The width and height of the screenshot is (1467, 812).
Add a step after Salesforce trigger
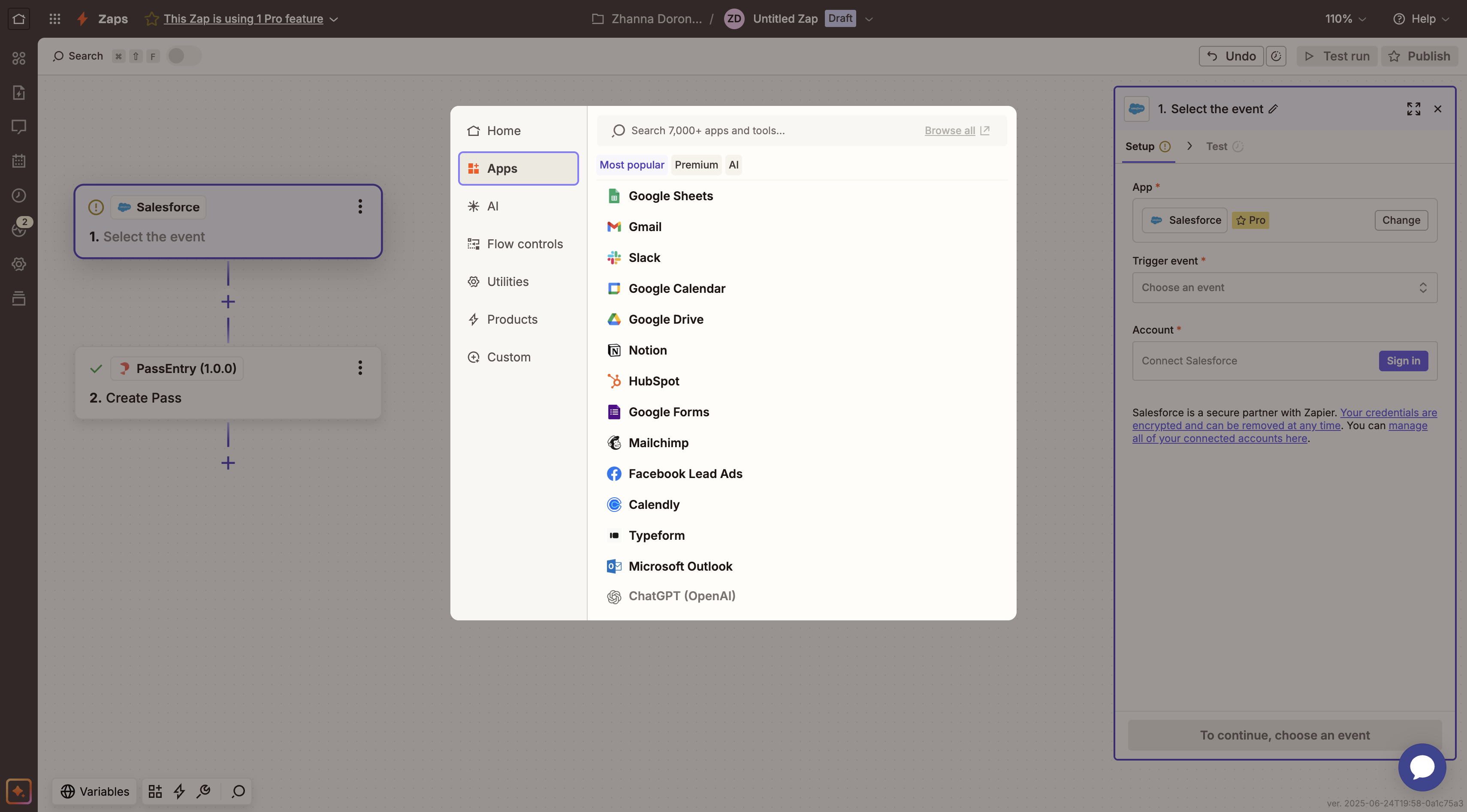(228, 301)
